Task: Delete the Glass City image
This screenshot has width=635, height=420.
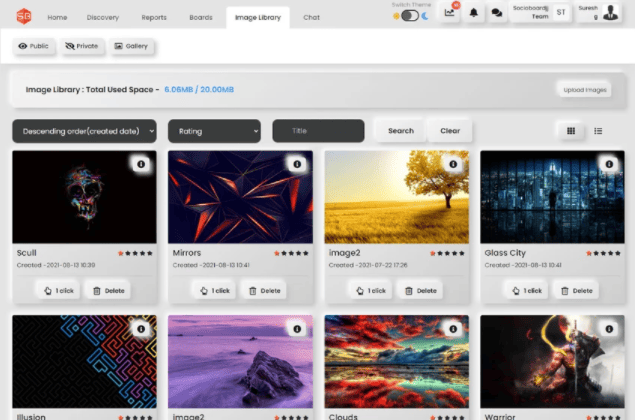Action: 577,291
